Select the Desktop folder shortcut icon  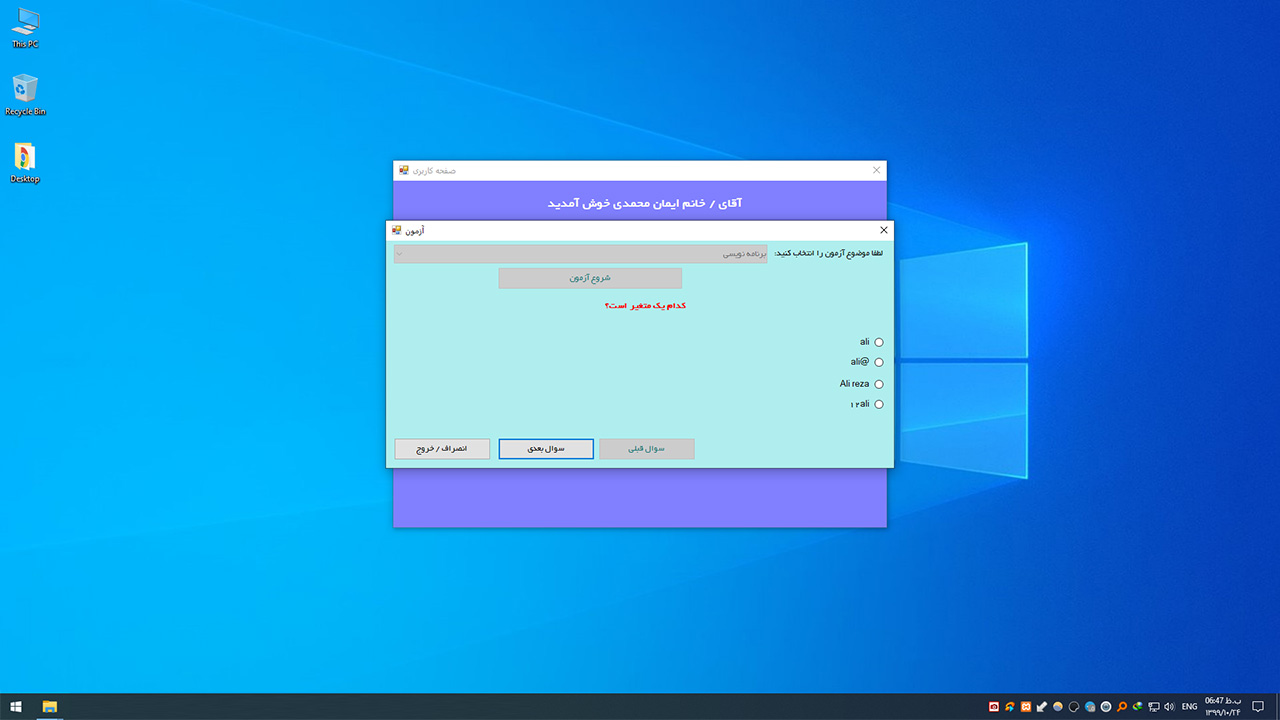[x=25, y=163]
